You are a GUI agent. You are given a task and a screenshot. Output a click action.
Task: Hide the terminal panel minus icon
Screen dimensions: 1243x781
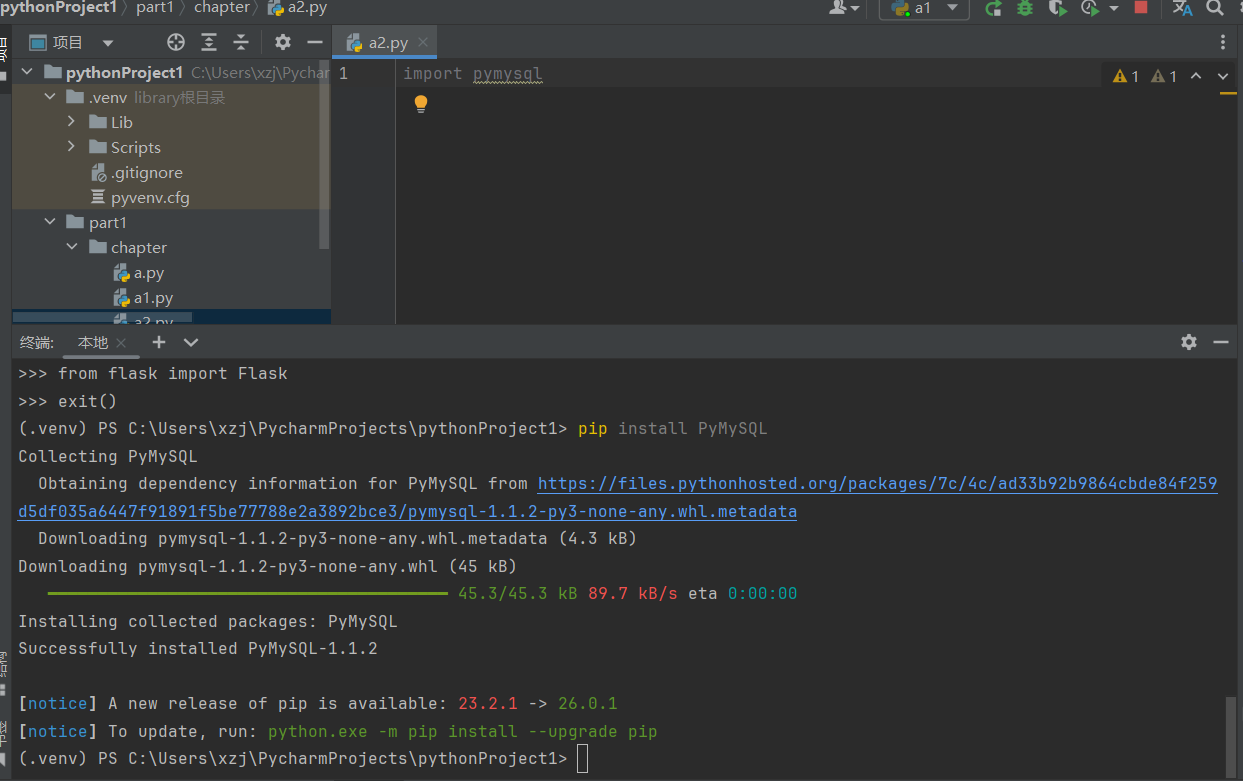(1221, 342)
